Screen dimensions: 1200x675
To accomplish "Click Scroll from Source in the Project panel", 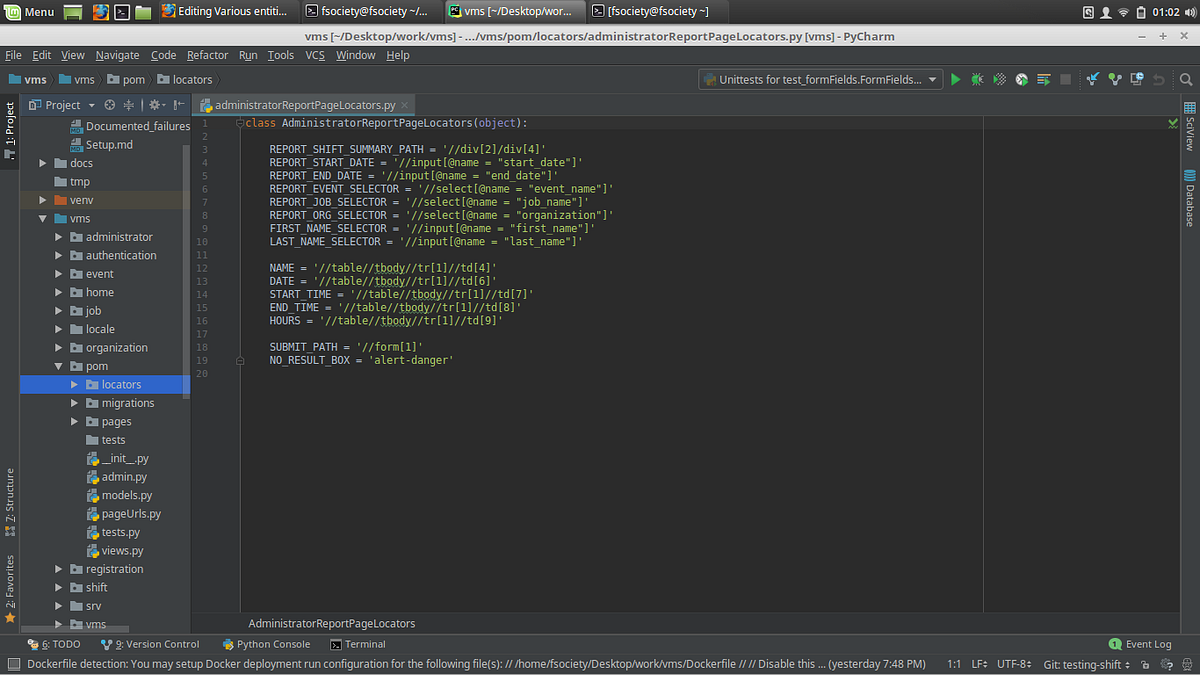I will pyautogui.click(x=108, y=104).
